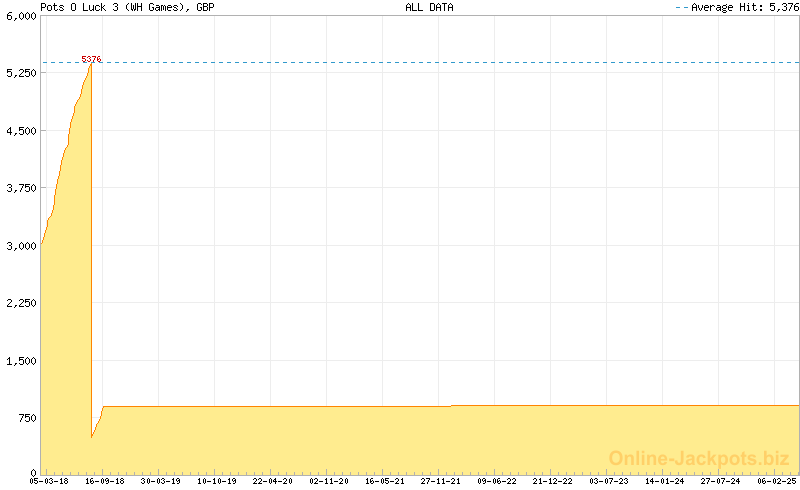
Task: Click the 'ALL DATA' heading
Action: click(x=429, y=7)
